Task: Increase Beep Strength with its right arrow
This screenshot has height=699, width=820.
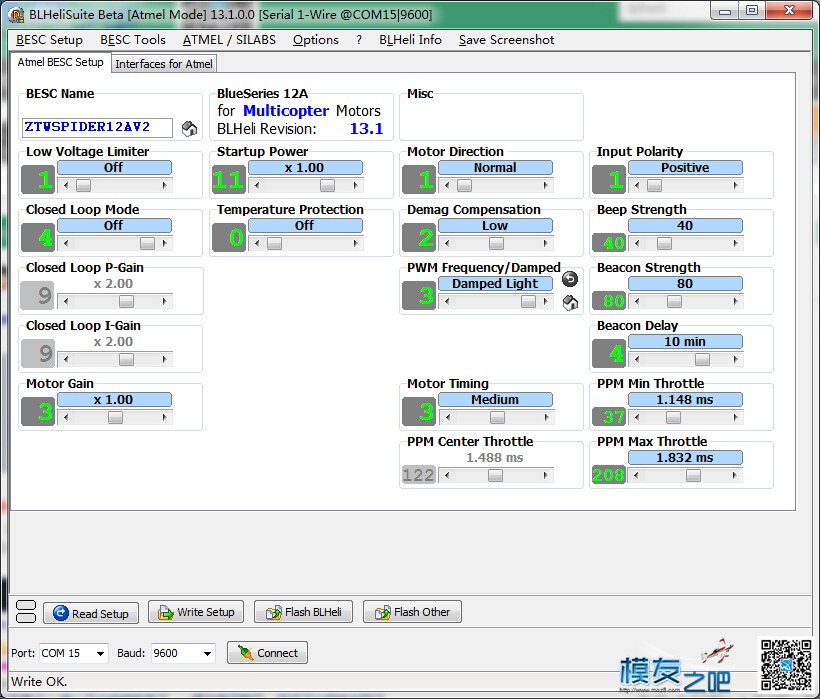Action: coord(735,243)
